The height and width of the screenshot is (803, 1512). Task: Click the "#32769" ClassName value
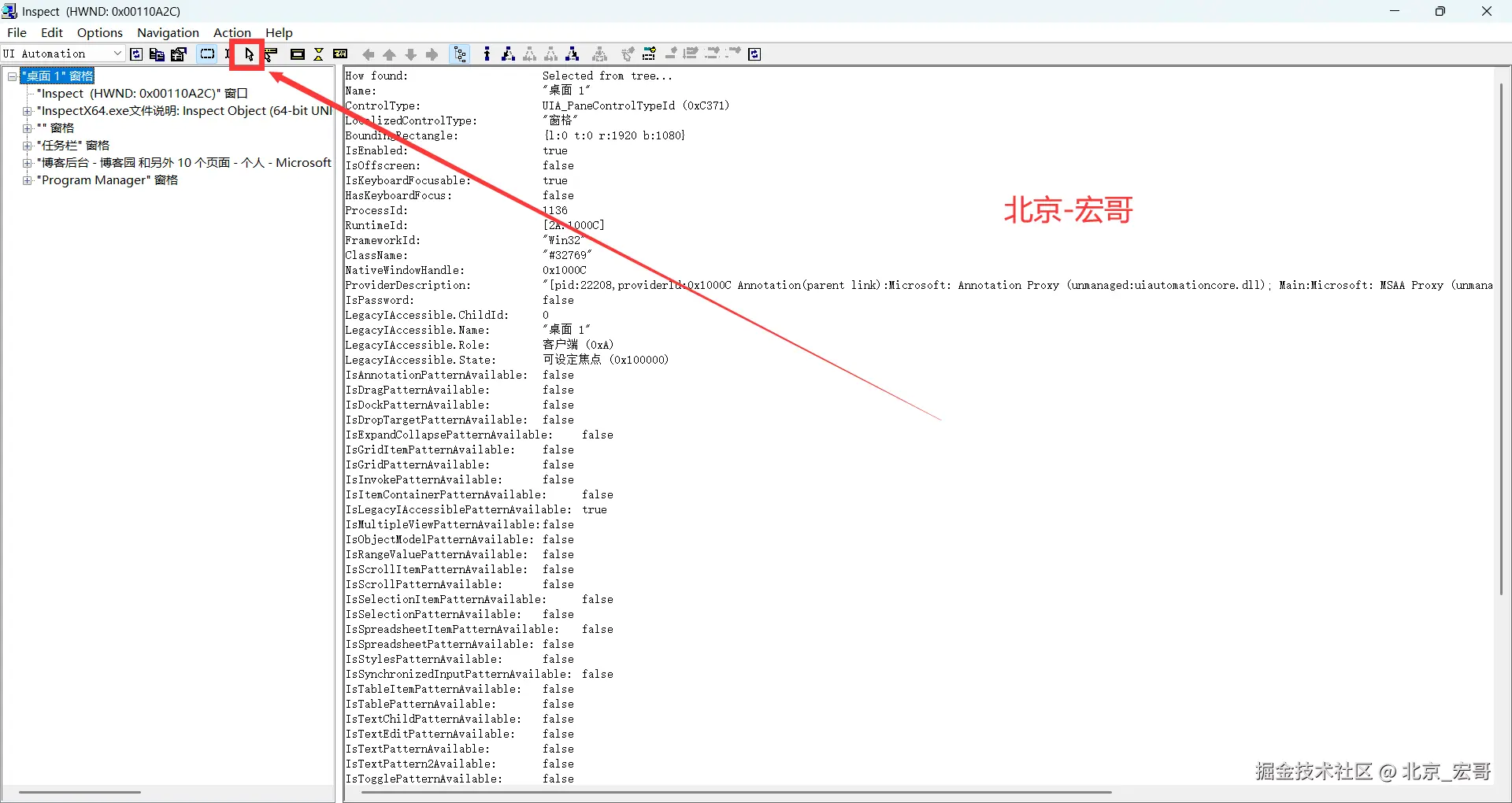(x=567, y=256)
